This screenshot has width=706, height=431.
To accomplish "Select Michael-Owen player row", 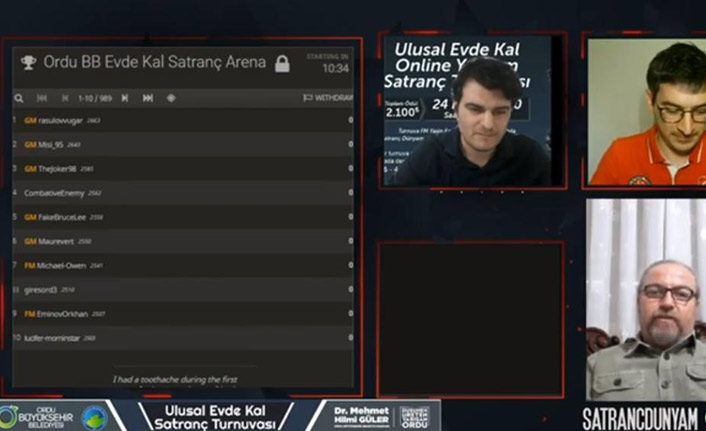I will [183, 266].
